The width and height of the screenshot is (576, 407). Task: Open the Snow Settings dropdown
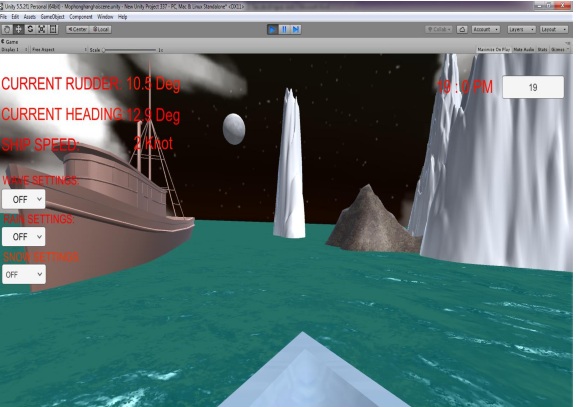coord(24,274)
